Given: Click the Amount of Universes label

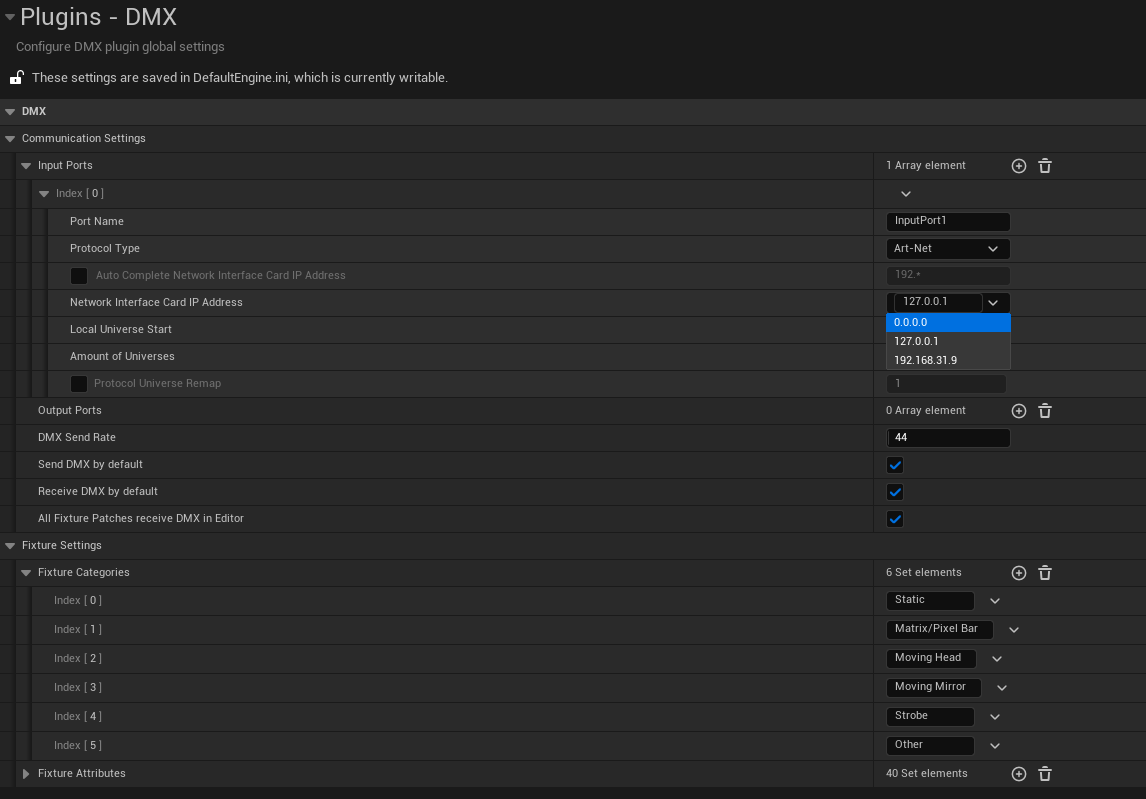Looking at the screenshot, I should tap(122, 357).
